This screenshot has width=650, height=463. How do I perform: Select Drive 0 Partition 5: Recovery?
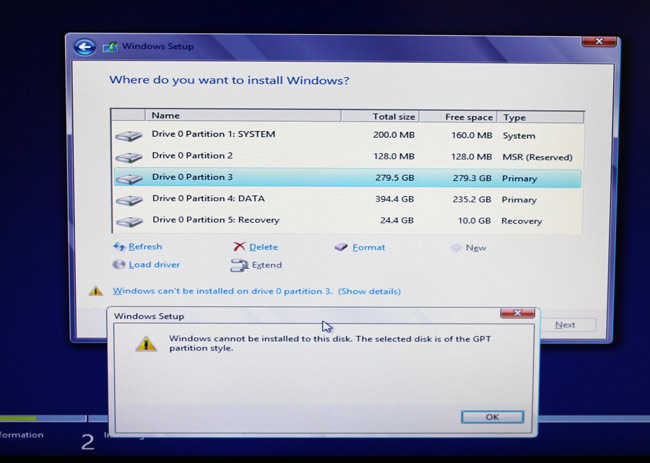pos(215,220)
